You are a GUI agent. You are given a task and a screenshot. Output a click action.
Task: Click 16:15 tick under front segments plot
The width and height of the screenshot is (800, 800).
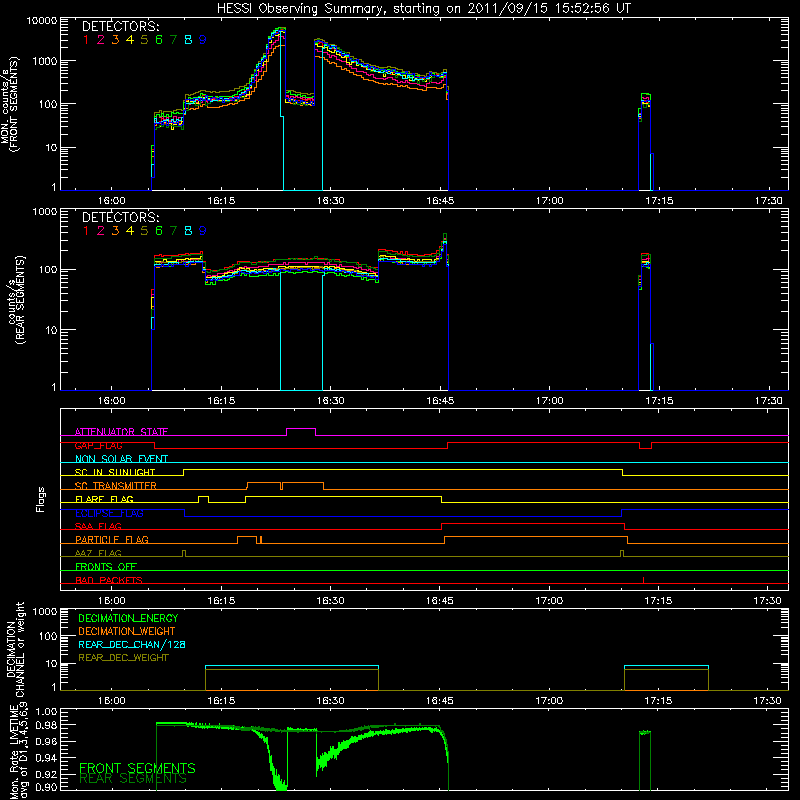221,201
